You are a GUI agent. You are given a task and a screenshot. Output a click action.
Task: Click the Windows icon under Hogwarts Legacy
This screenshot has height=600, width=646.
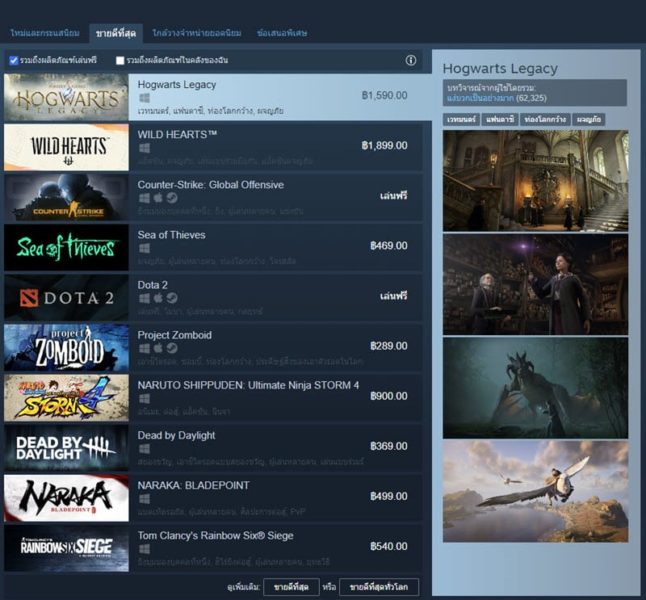click(144, 98)
